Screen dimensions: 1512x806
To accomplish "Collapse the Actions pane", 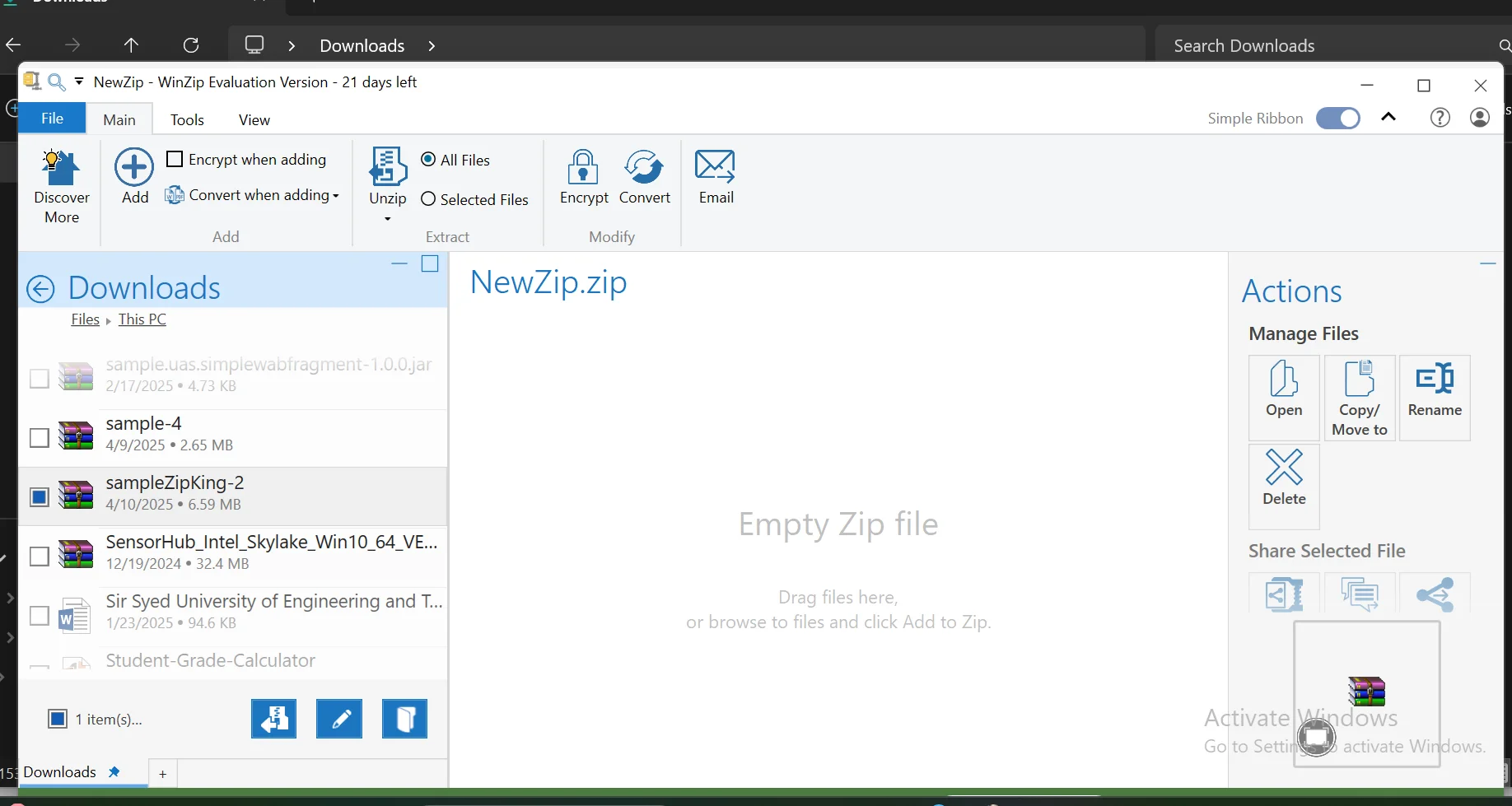I will 1487,263.
